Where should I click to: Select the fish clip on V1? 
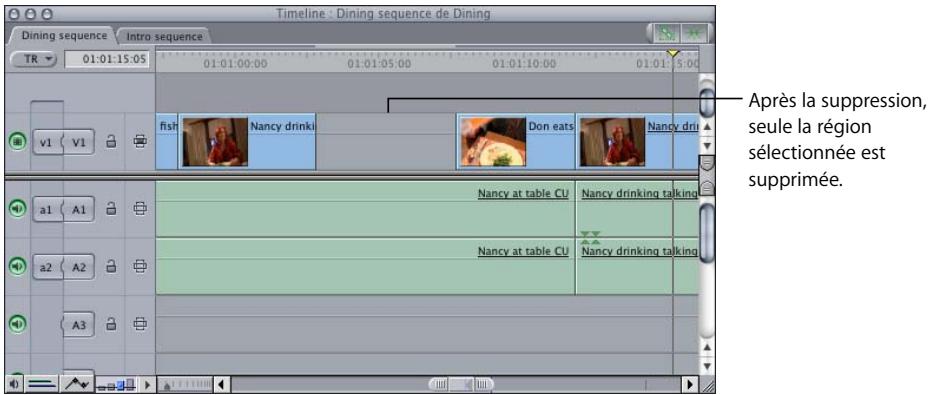point(166,142)
